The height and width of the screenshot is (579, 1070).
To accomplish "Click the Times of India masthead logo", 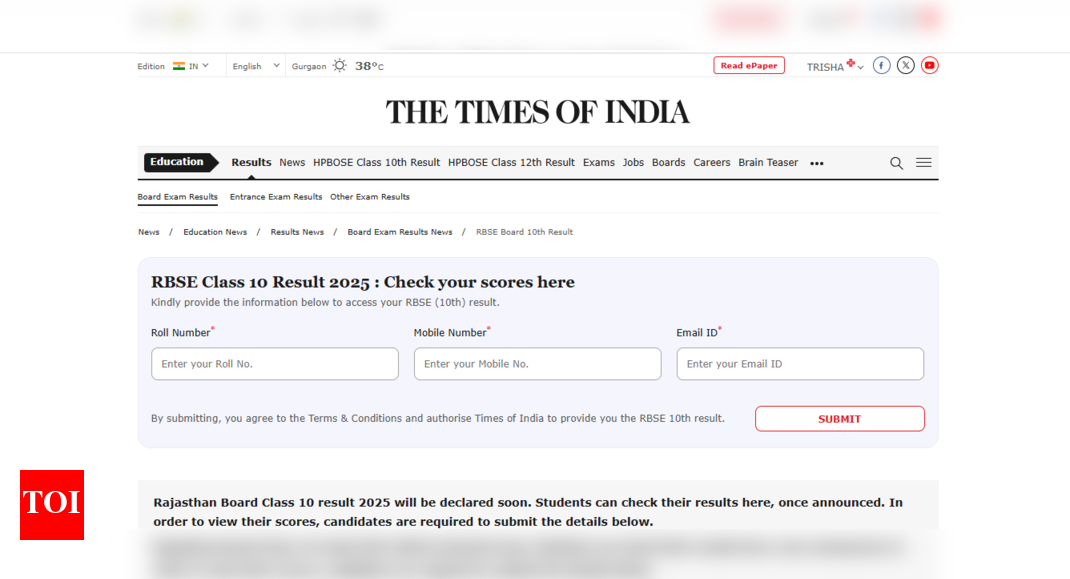I will [x=538, y=111].
